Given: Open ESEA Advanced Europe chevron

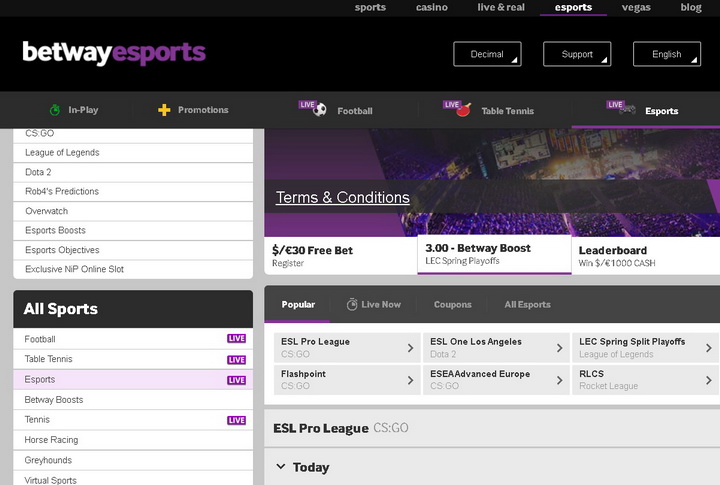Looking at the screenshot, I should 559,380.
